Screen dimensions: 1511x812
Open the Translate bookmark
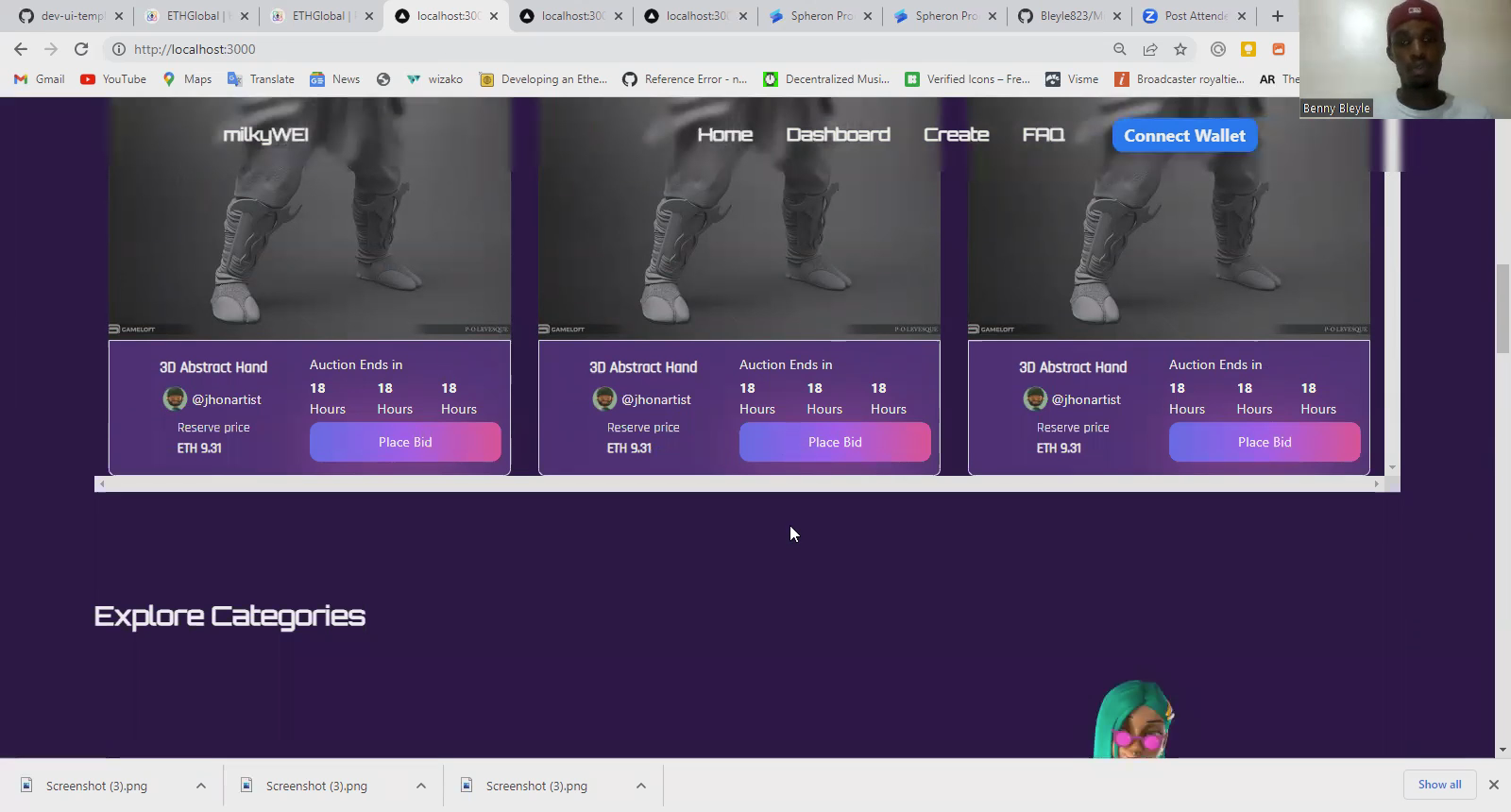point(261,79)
